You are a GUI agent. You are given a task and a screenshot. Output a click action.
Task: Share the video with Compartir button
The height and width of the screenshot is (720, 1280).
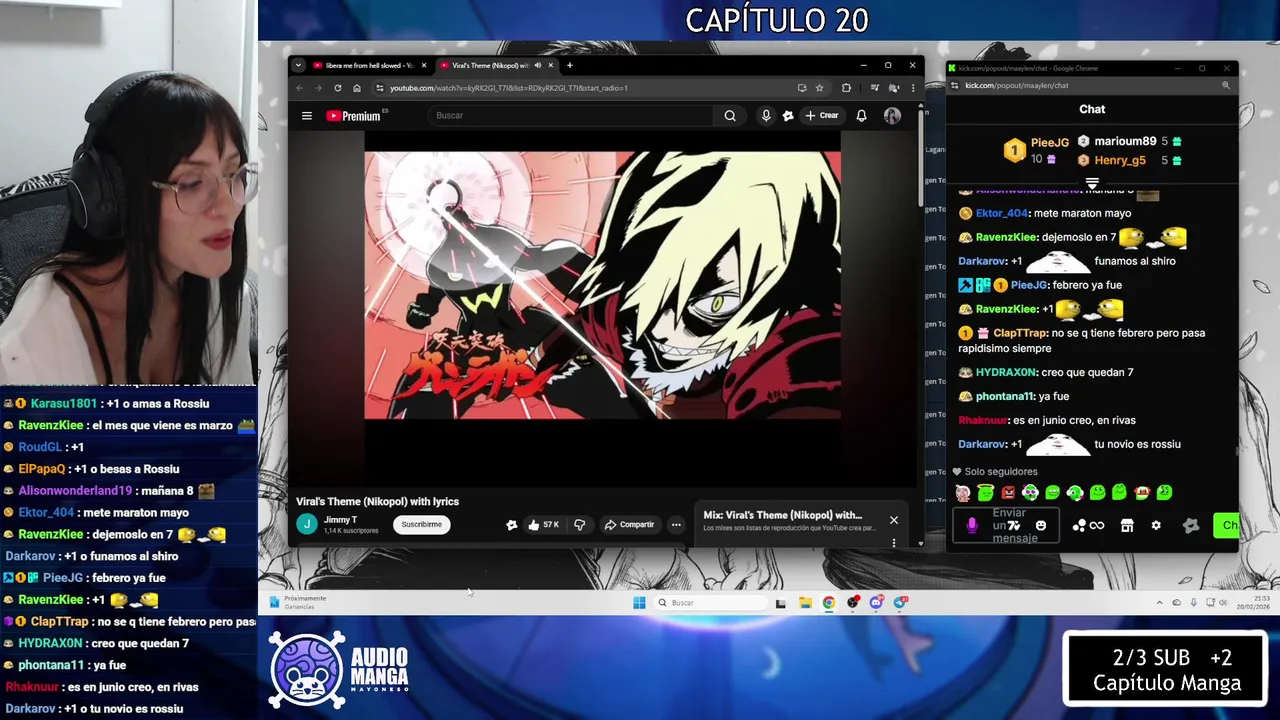point(629,524)
